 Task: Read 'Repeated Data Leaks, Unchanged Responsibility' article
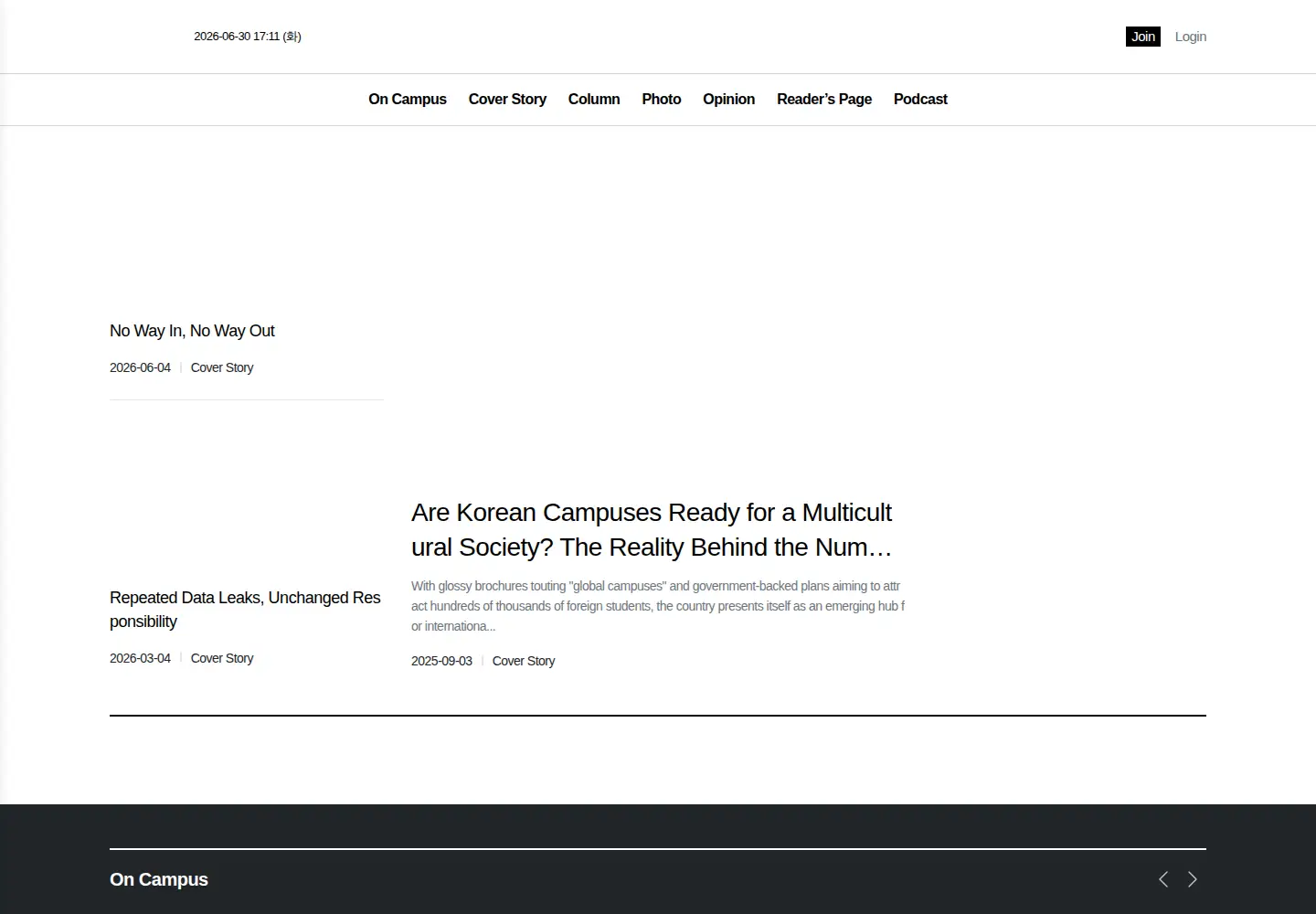pyautogui.click(x=246, y=610)
